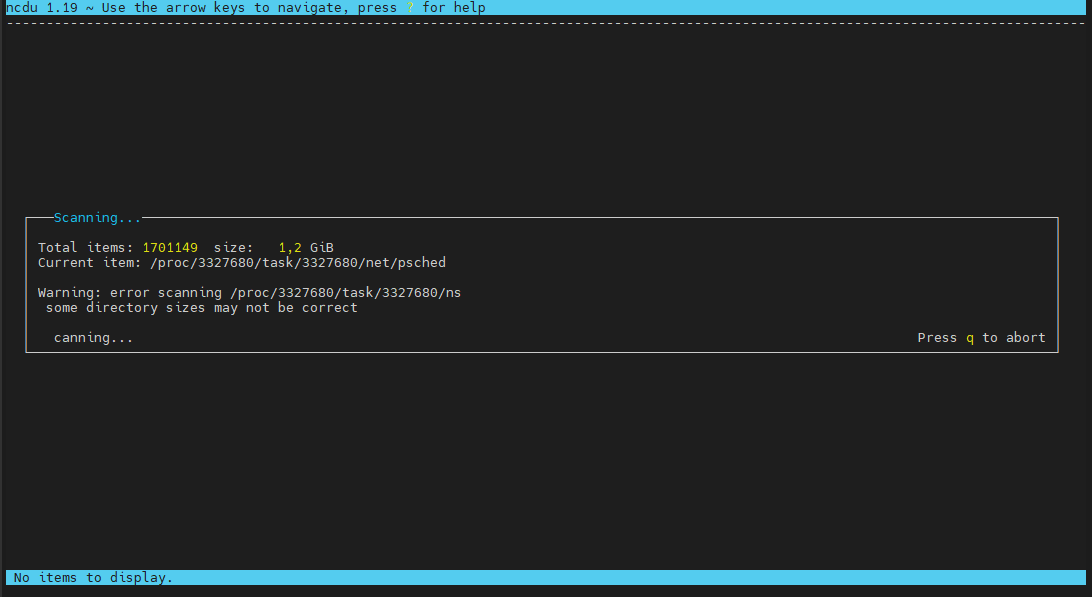This screenshot has height=597, width=1092.
Task: Click the 'for help' text in header
Action: coord(454,8)
